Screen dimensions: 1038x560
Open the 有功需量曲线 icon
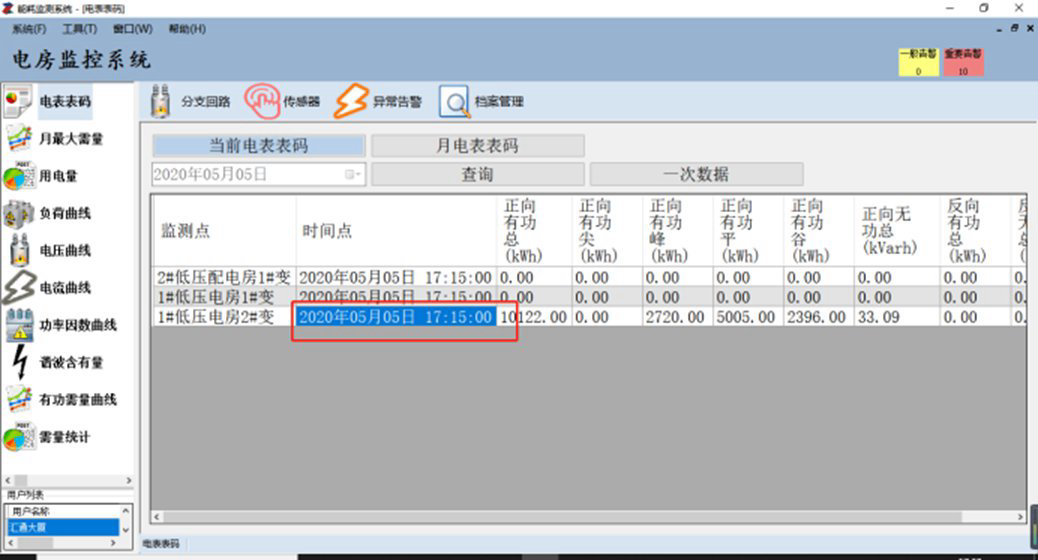(19, 399)
